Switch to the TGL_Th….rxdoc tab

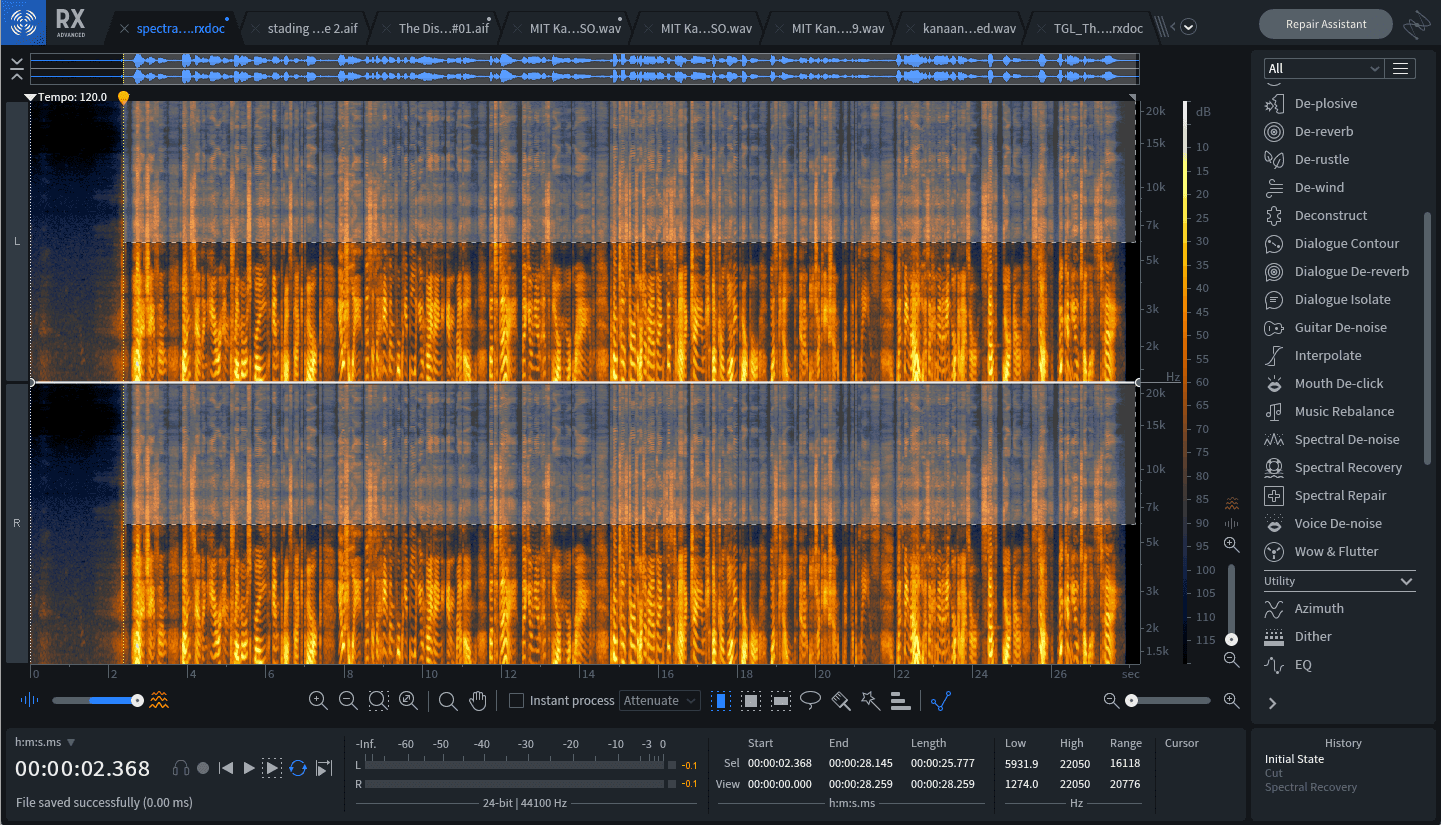1098,28
